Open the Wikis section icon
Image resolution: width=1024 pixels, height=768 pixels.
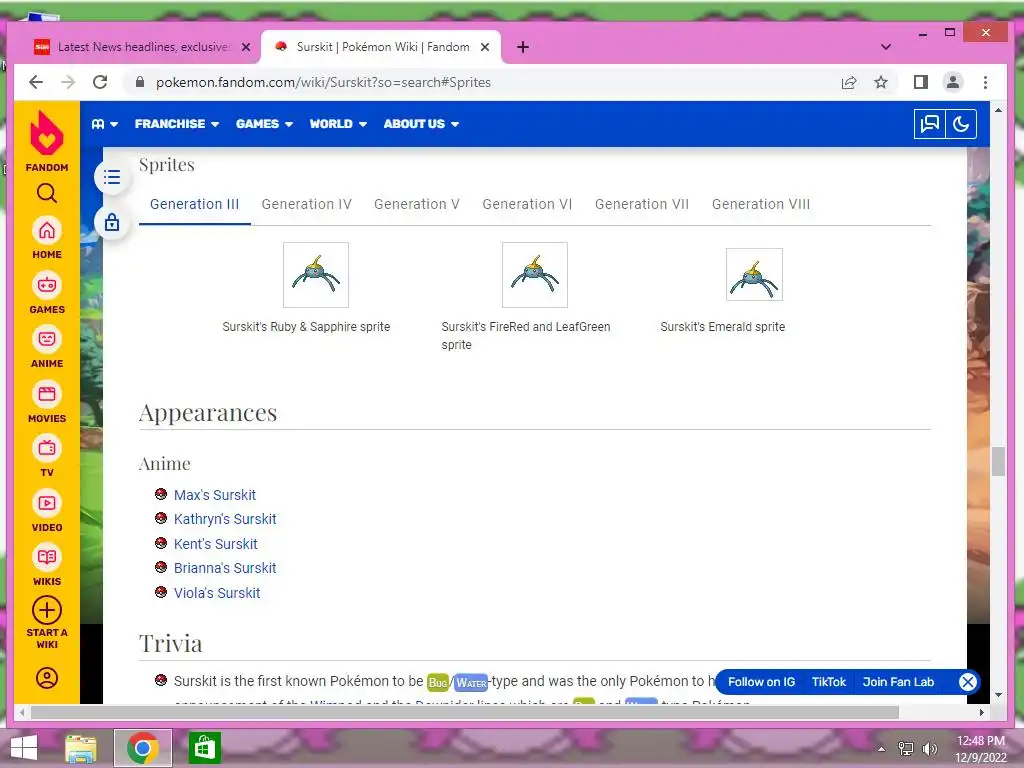point(47,558)
